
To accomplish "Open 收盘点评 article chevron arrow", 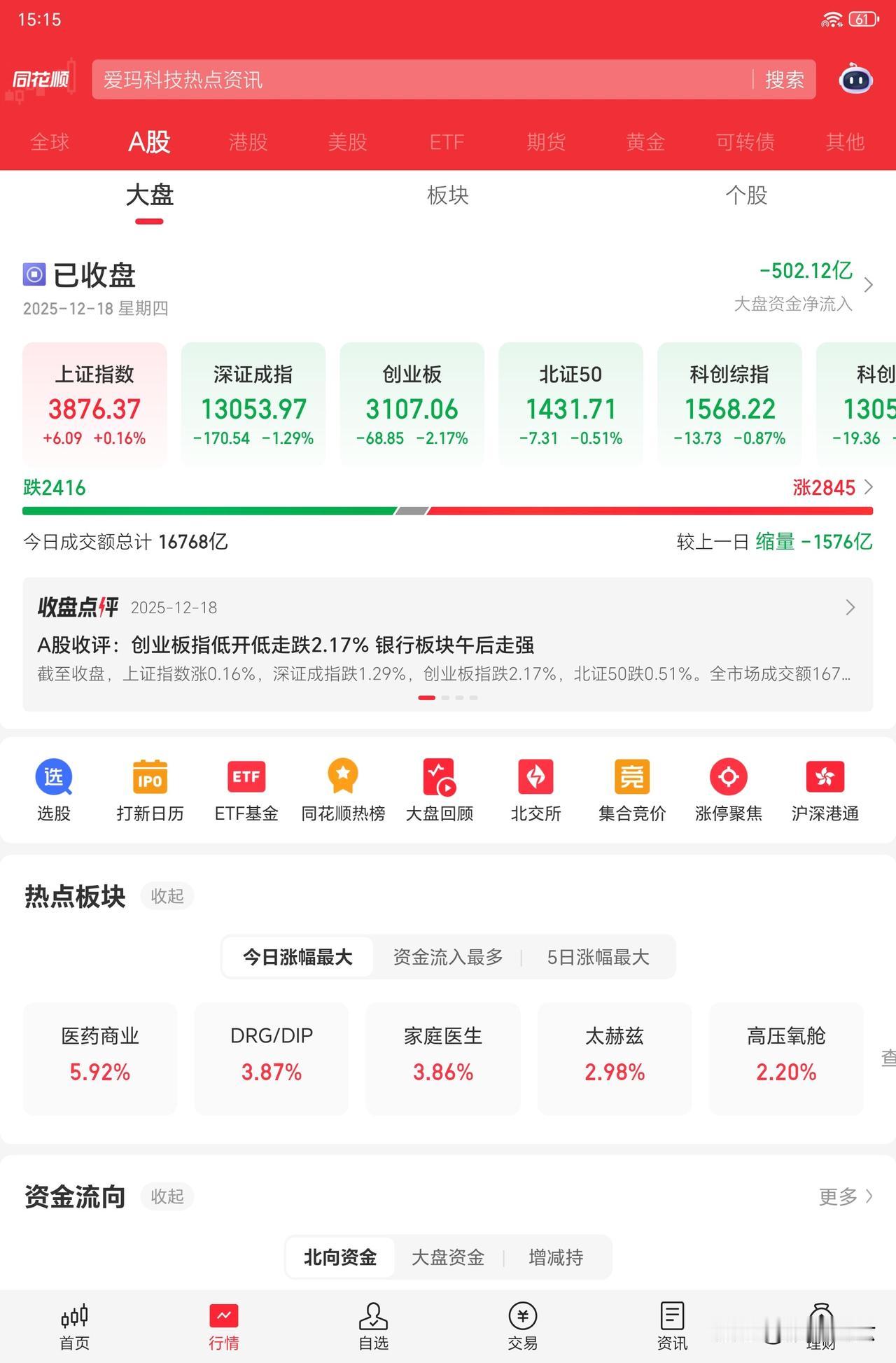I will pyautogui.click(x=850, y=607).
